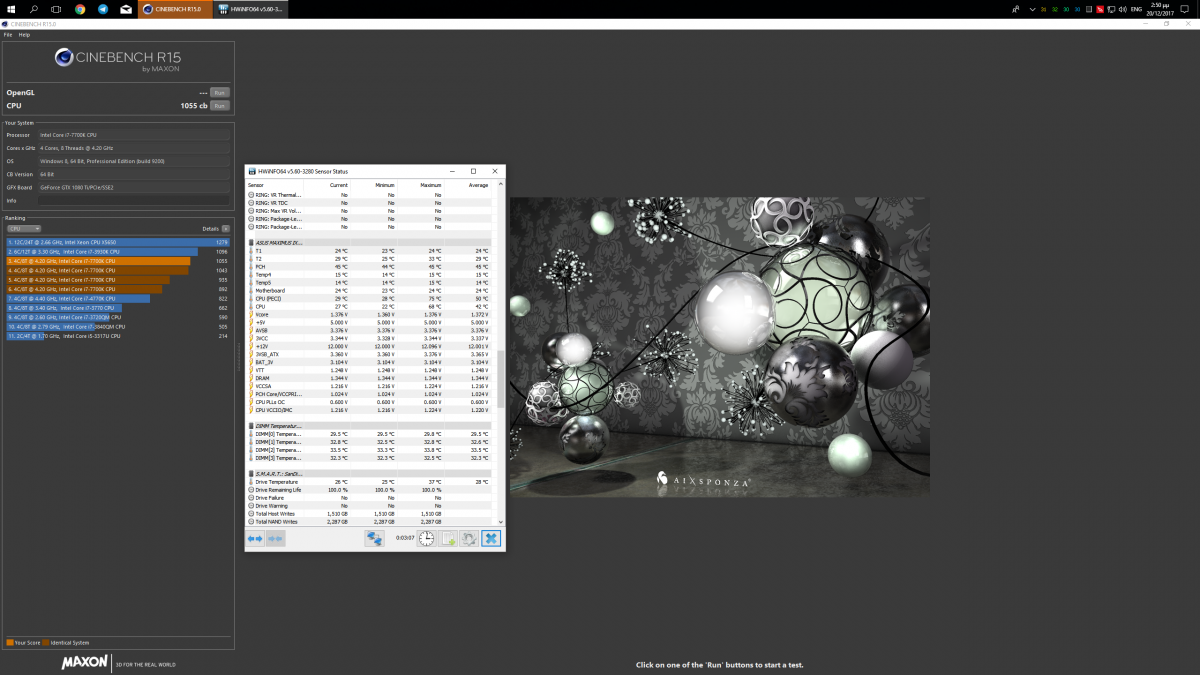Select i7-7700K ranking entry scoring 1043

tap(117, 270)
